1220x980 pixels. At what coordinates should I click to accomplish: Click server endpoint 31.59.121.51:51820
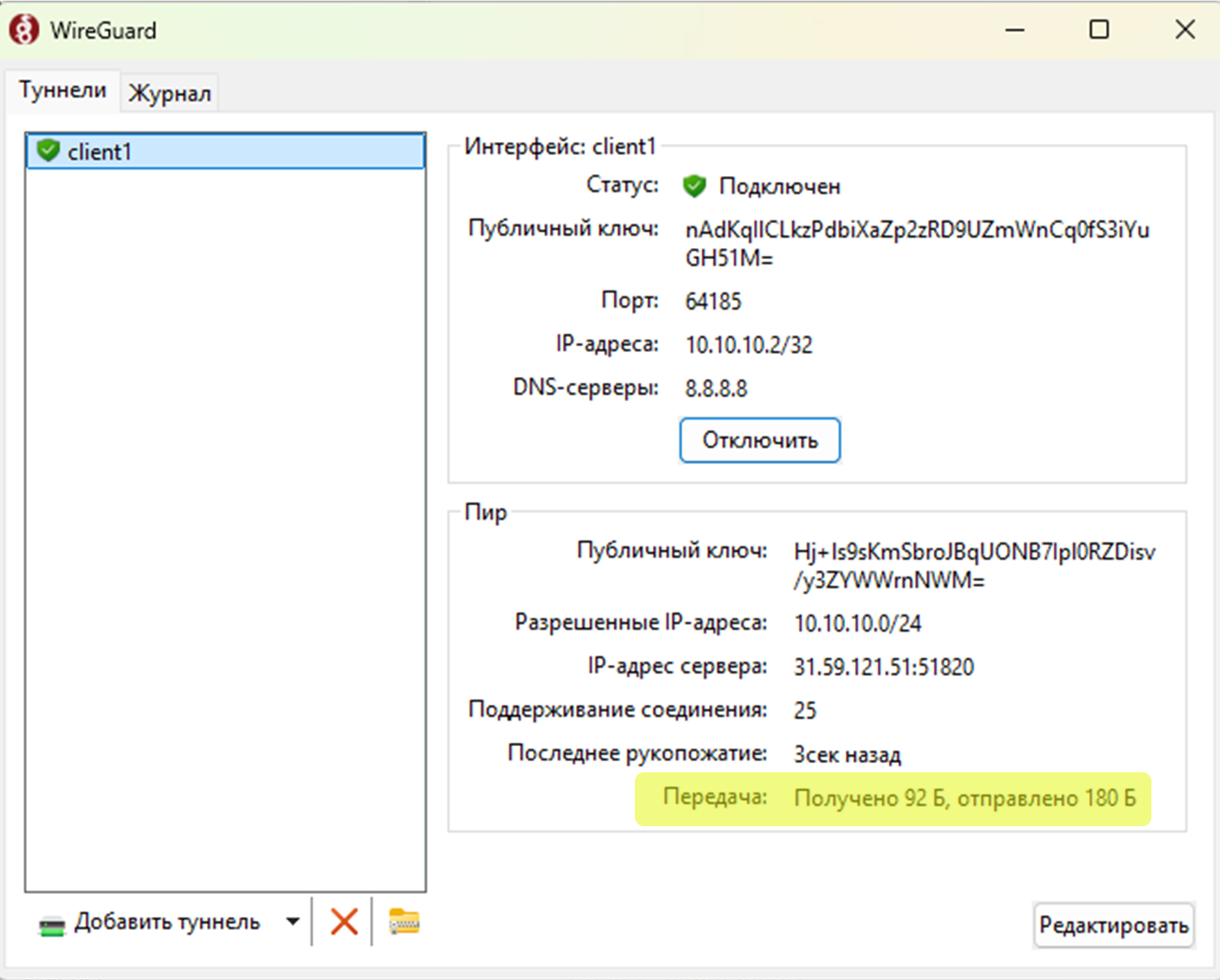pos(883,667)
